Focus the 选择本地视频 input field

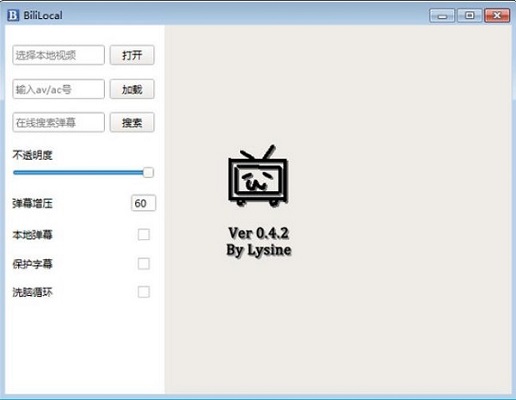[59, 55]
